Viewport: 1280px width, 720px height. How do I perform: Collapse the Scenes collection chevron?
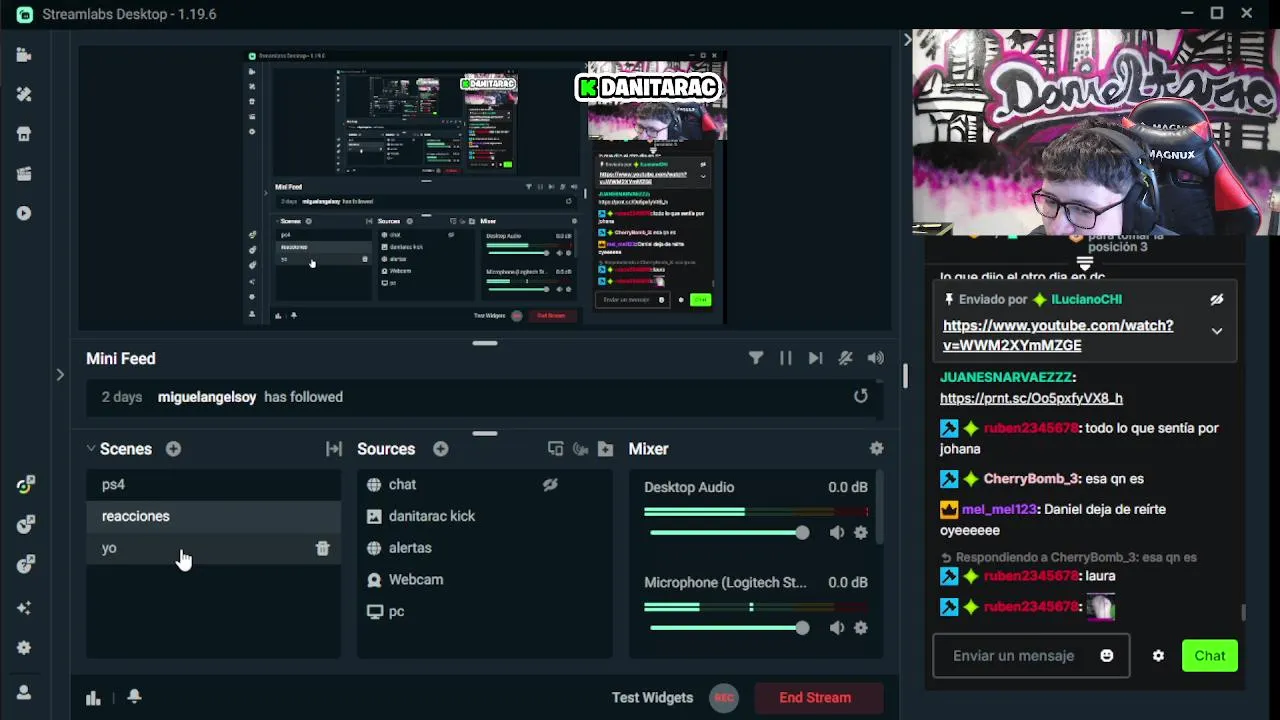[91, 449]
